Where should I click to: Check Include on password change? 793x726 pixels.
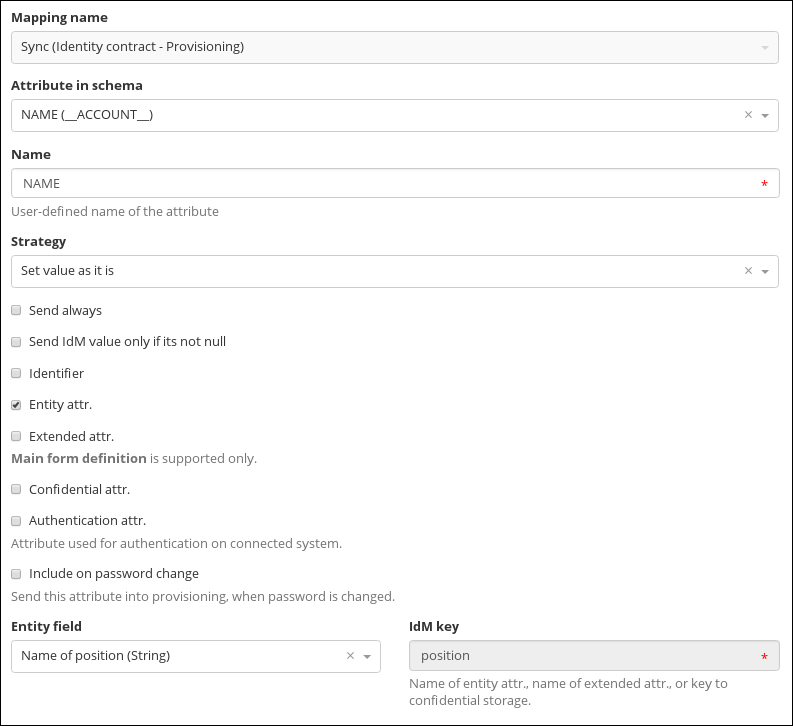(x=16, y=574)
